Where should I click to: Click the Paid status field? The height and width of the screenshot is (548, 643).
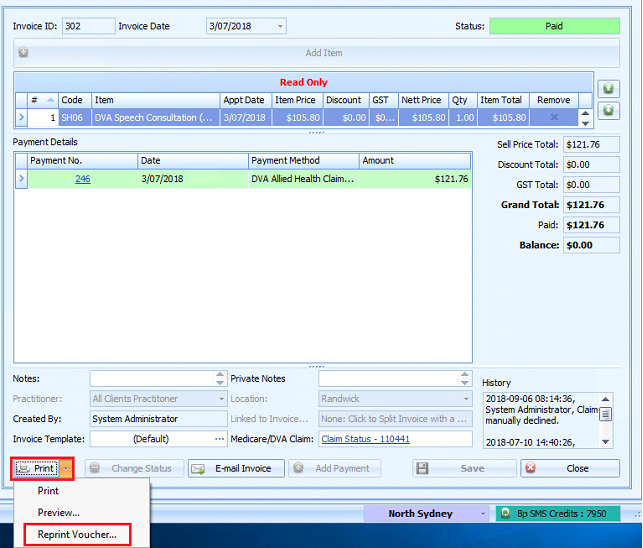click(x=554, y=26)
